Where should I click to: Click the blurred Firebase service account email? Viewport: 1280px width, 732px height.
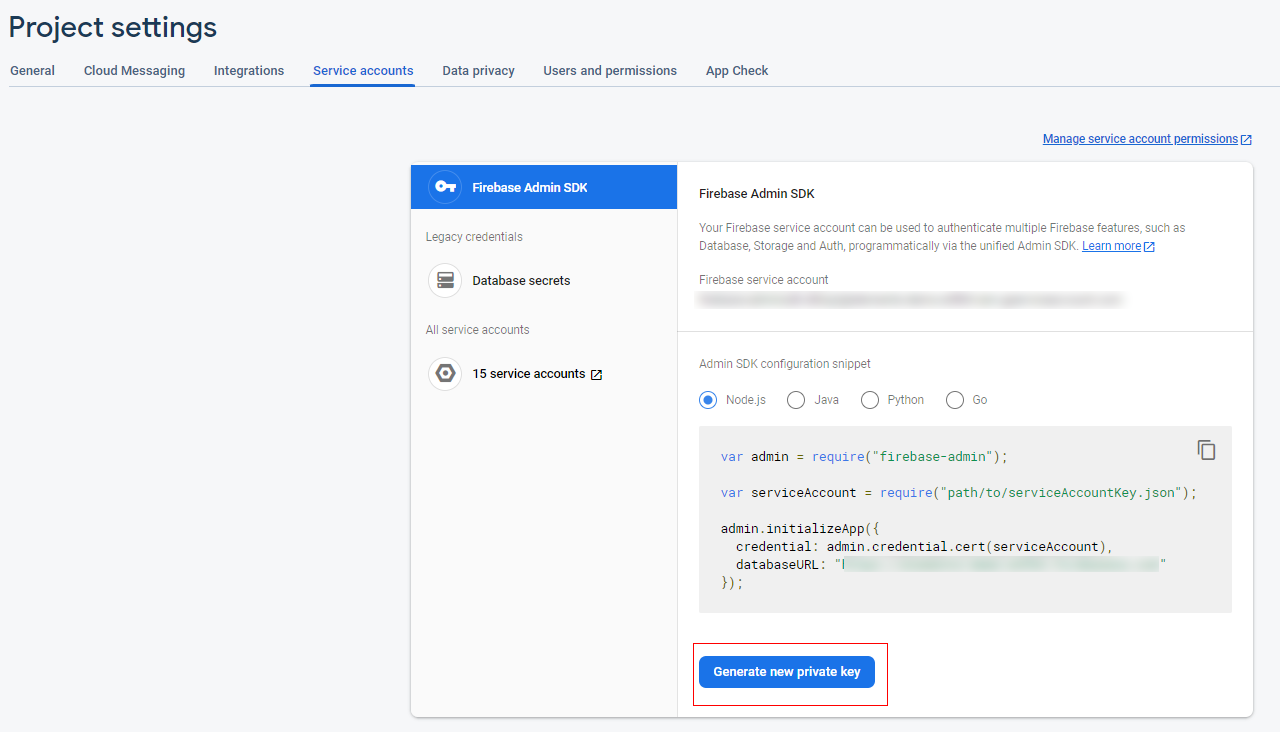tap(910, 299)
